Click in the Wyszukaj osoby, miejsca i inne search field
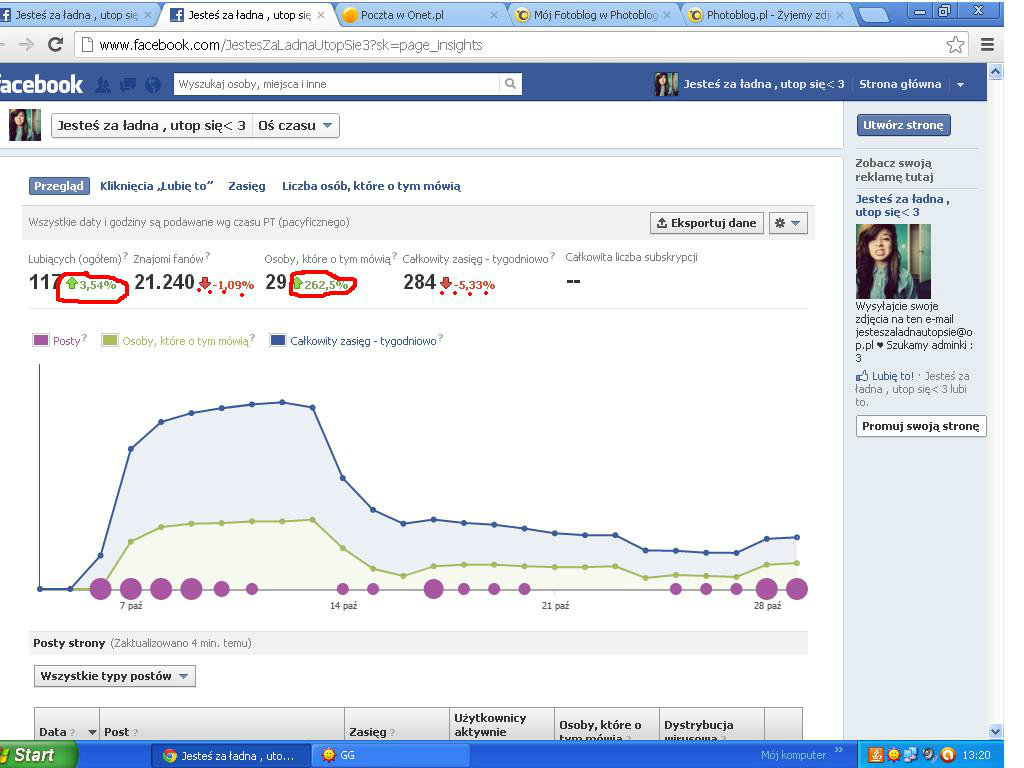 pos(336,84)
